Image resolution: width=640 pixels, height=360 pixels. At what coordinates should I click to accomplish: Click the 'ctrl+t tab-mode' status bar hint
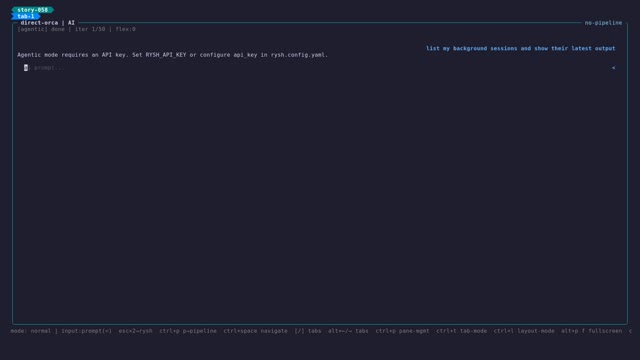point(462,331)
